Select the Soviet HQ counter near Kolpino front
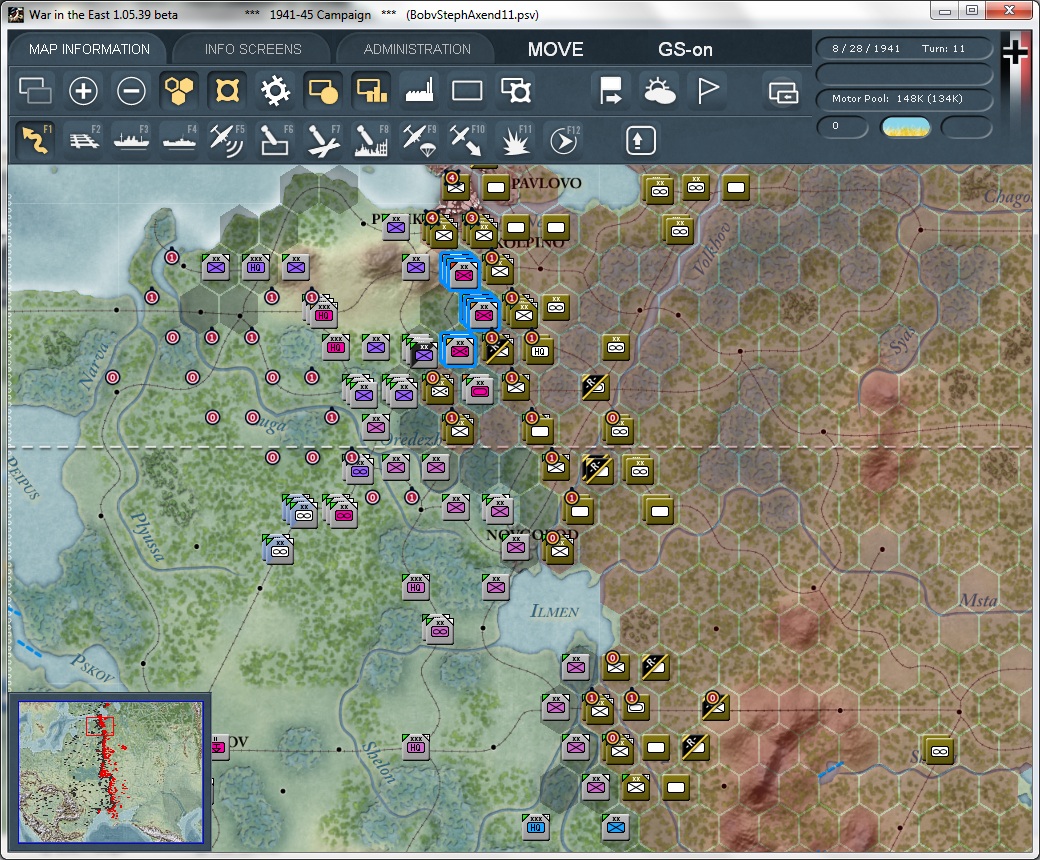 click(539, 351)
